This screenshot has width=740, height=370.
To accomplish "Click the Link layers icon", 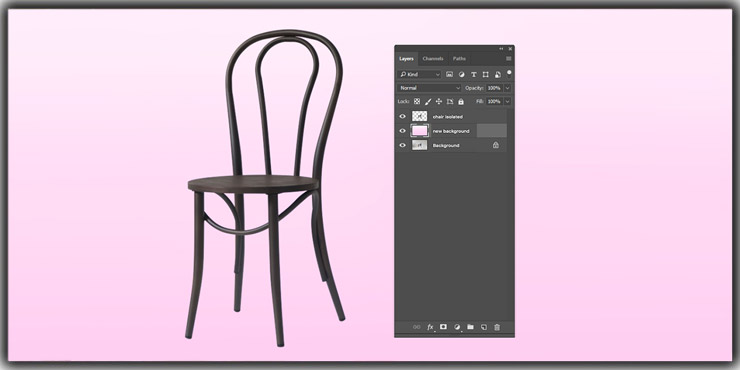I will click(x=416, y=327).
